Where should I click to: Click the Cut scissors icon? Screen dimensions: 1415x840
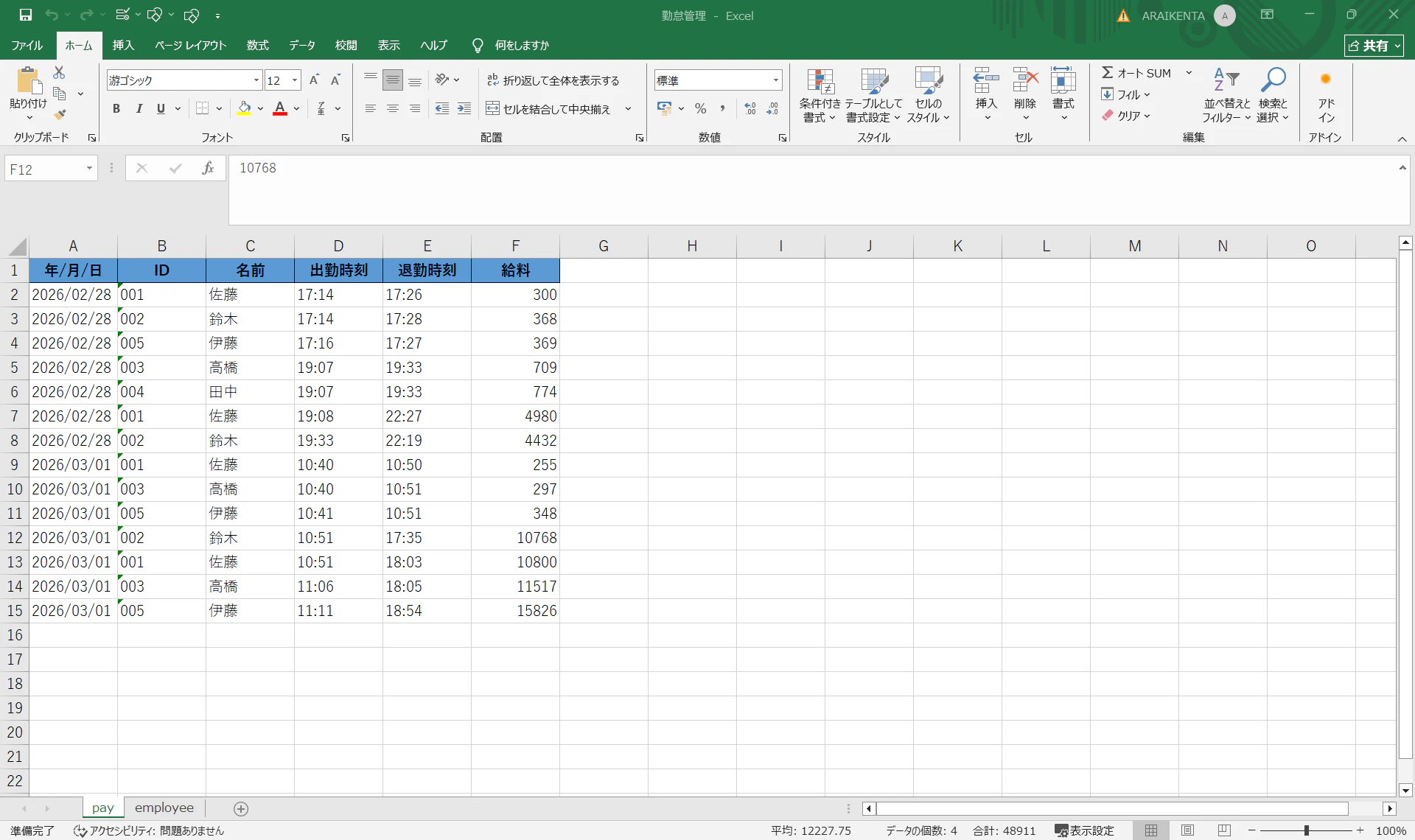point(59,72)
